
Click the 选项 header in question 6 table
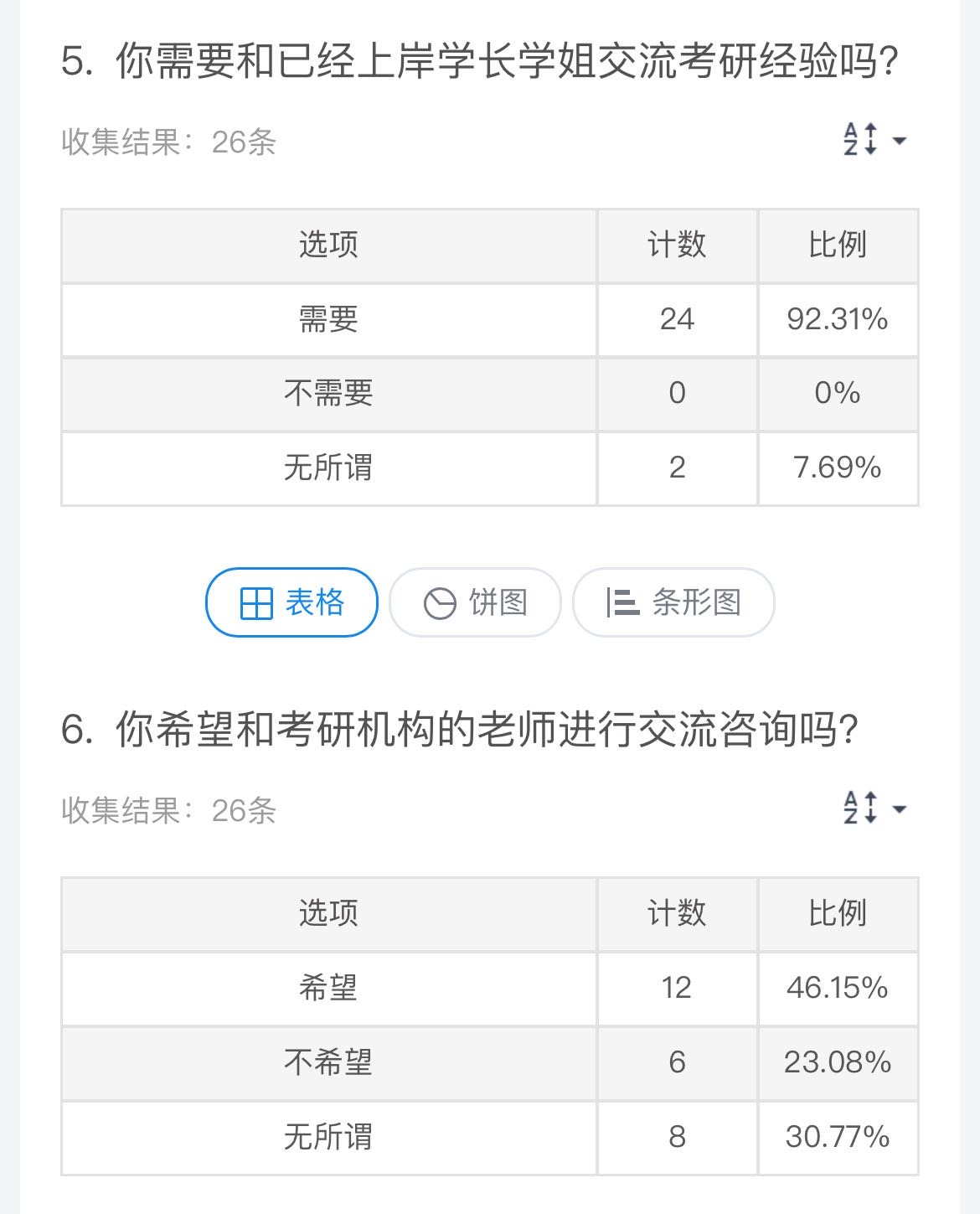pos(328,914)
